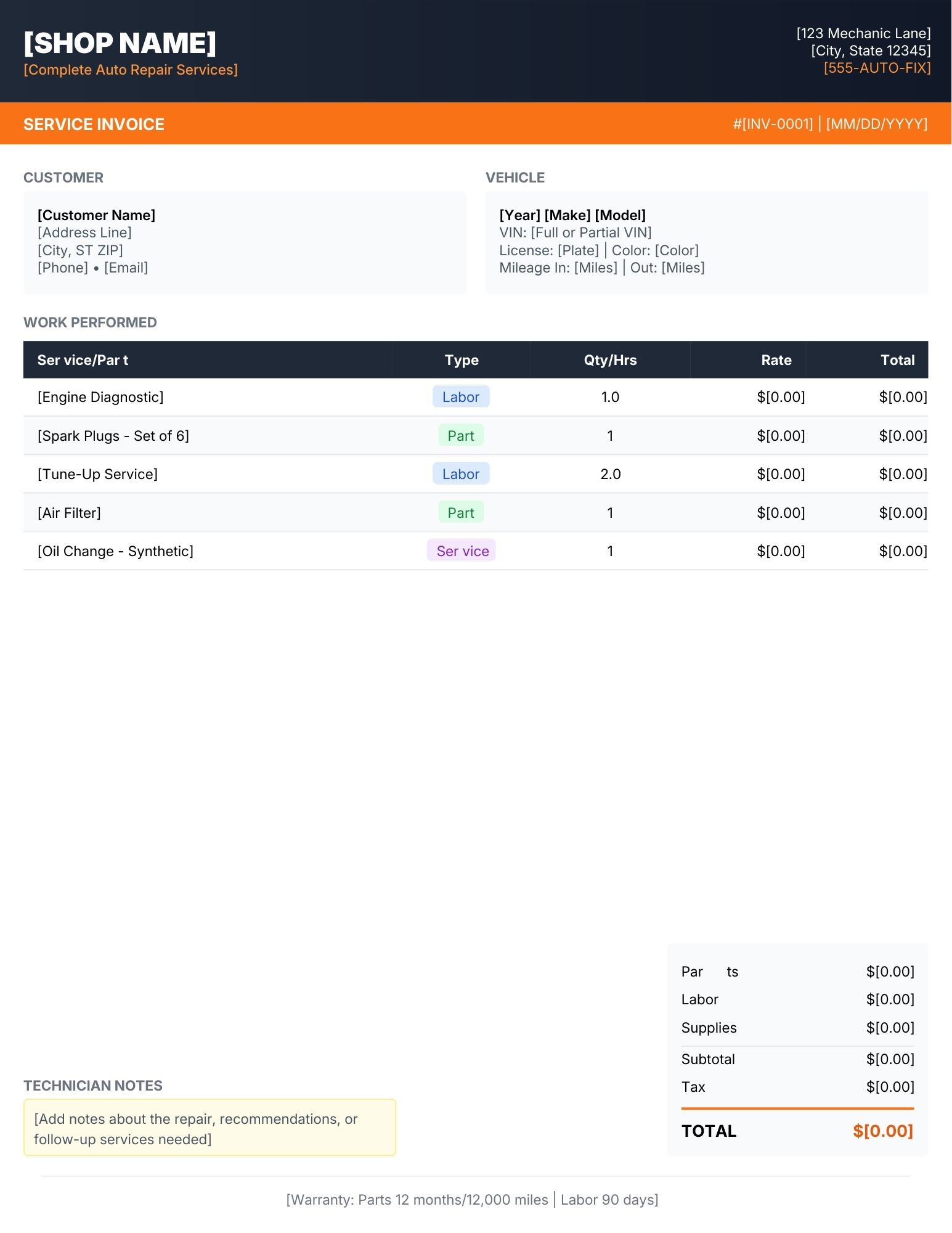Viewport: 952px width, 1233px height.
Task: Click the Service/Part column header
Action: click(x=83, y=360)
